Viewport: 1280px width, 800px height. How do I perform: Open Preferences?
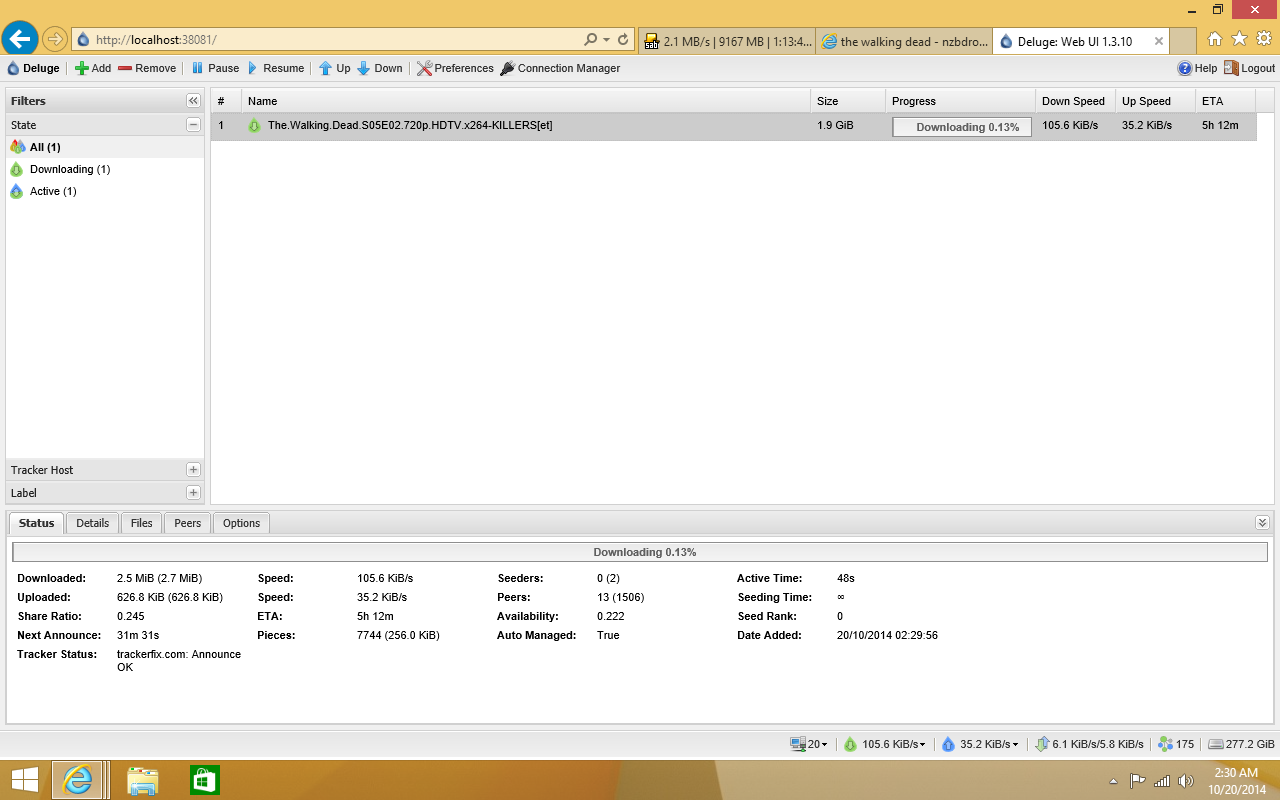point(455,68)
